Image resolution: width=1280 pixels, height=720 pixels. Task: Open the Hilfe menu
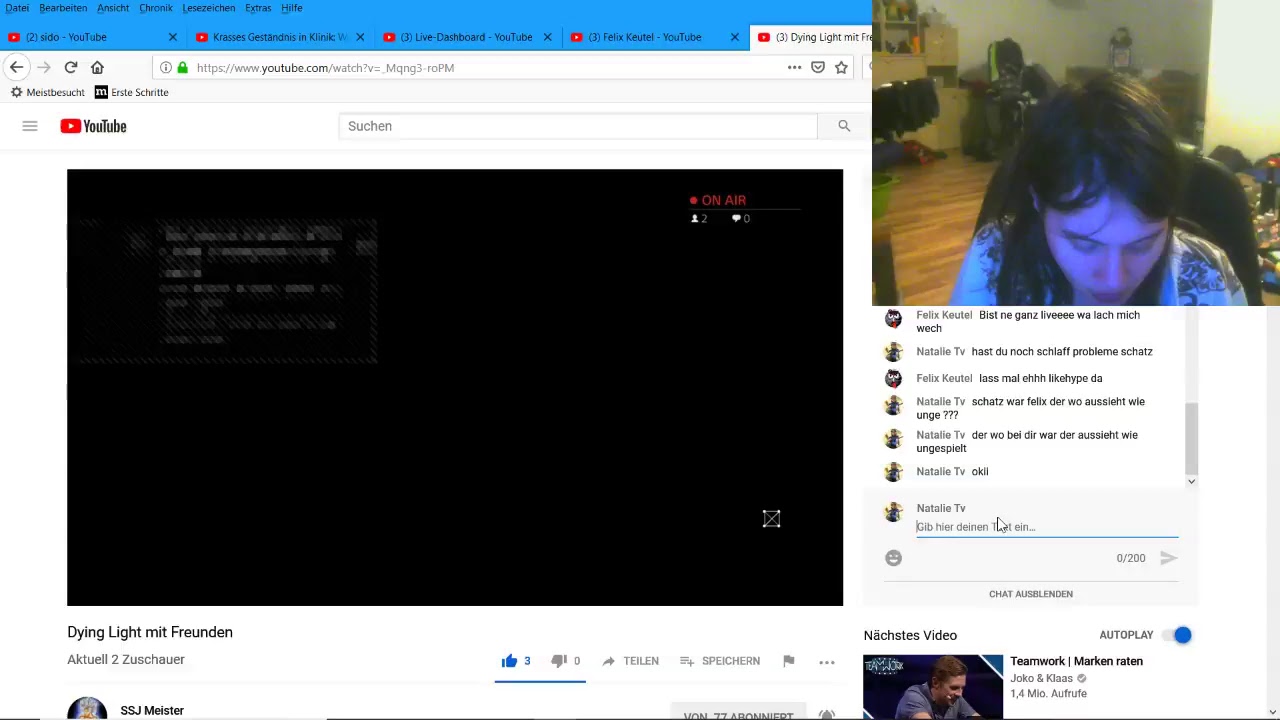(292, 8)
